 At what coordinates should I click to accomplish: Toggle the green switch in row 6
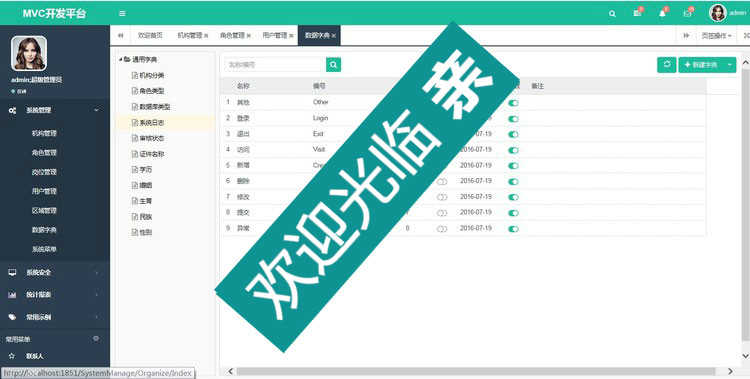coord(513,182)
